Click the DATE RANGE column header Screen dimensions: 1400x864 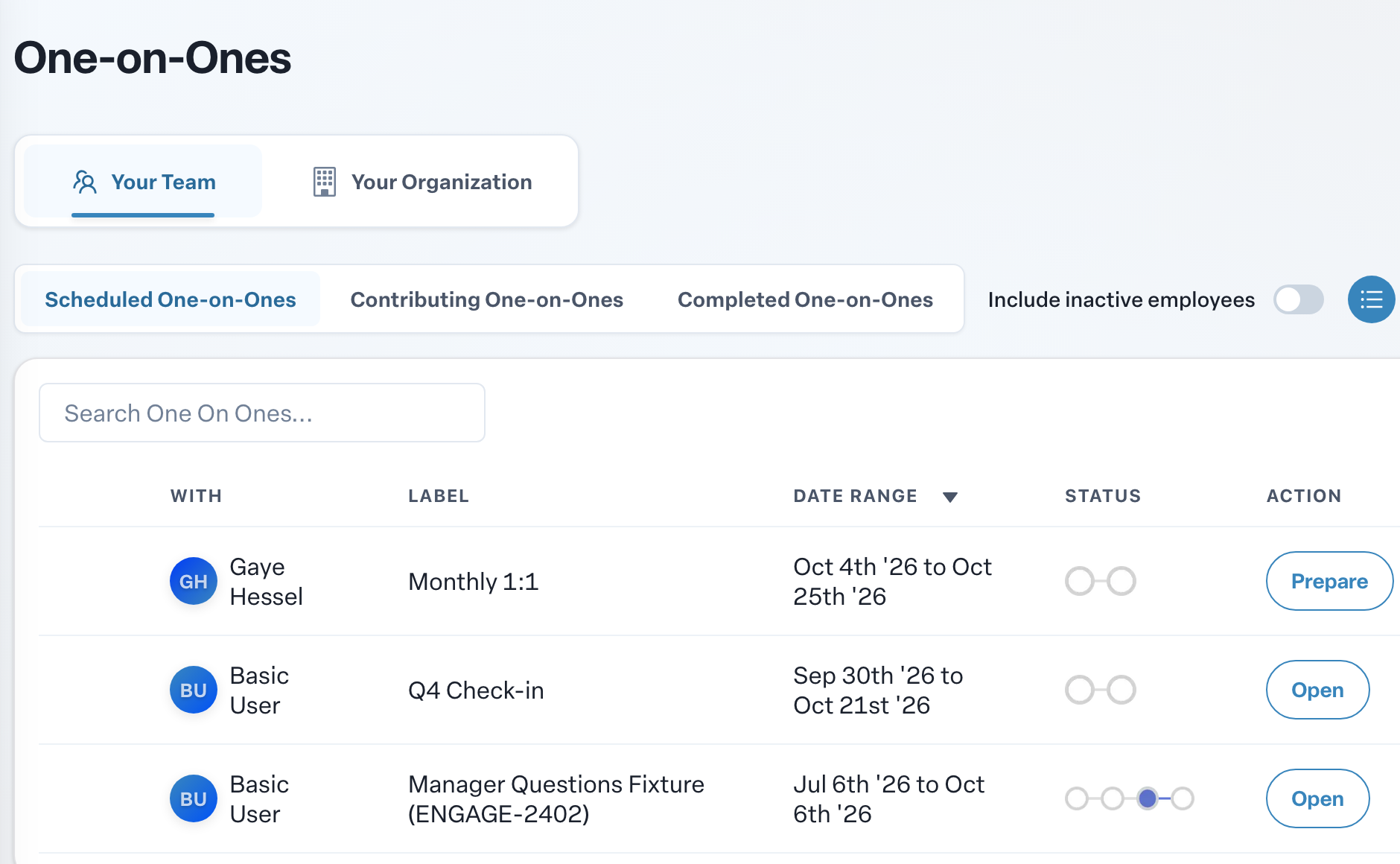pyautogui.click(x=855, y=496)
